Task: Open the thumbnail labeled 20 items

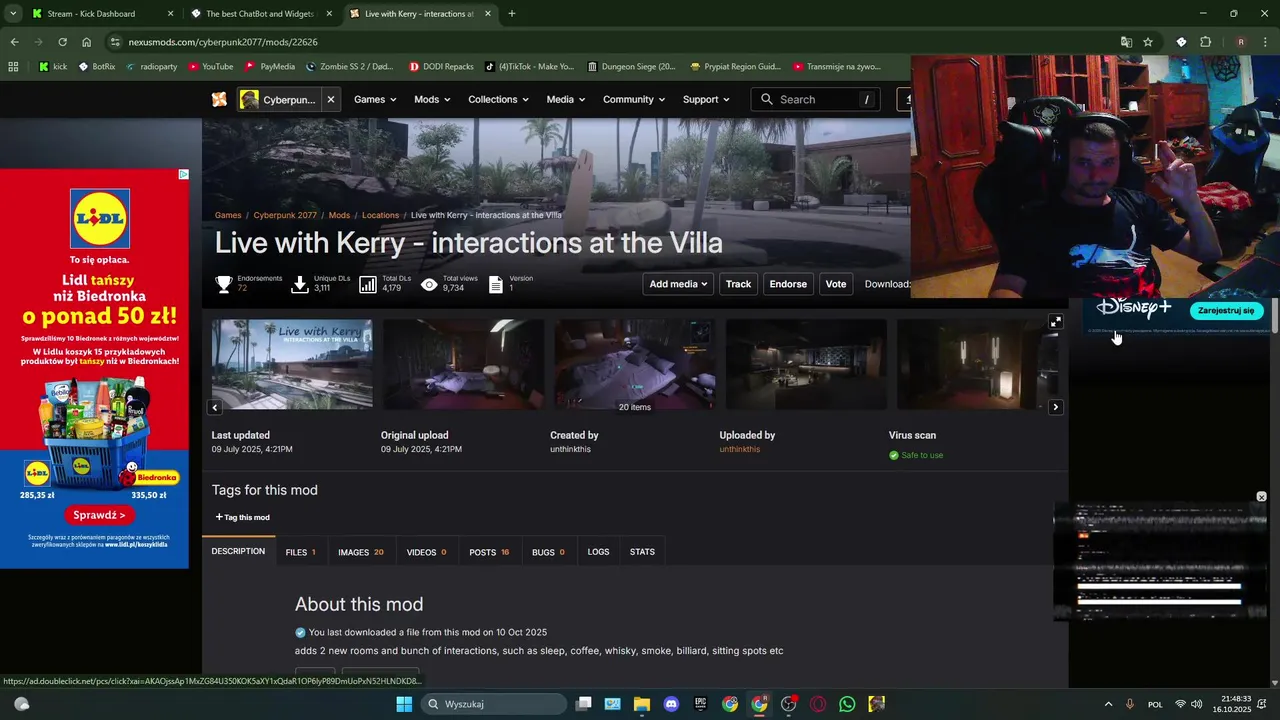Action: click(634, 364)
